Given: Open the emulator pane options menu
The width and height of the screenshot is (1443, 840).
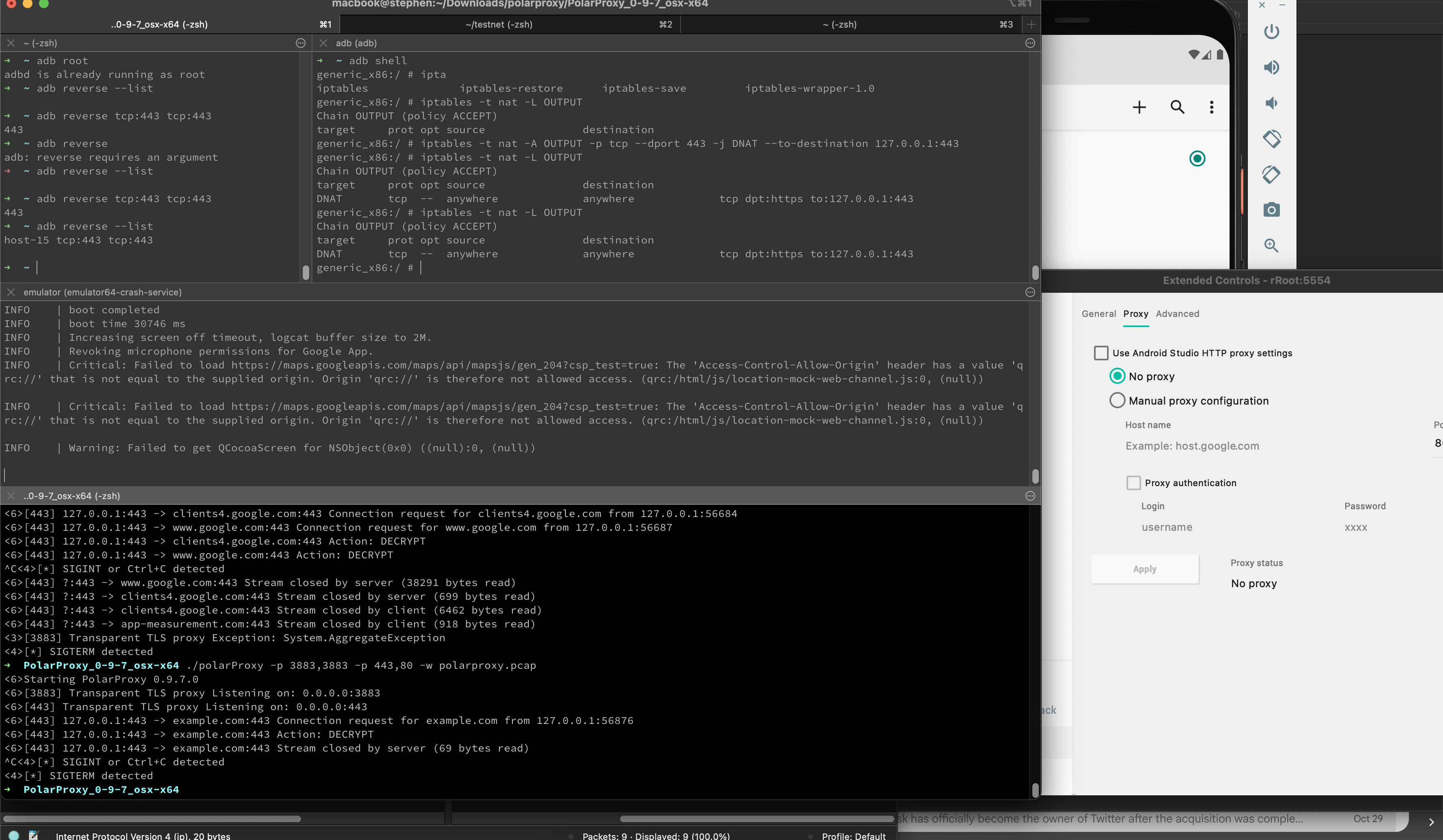Looking at the screenshot, I should [x=1029, y=292].
